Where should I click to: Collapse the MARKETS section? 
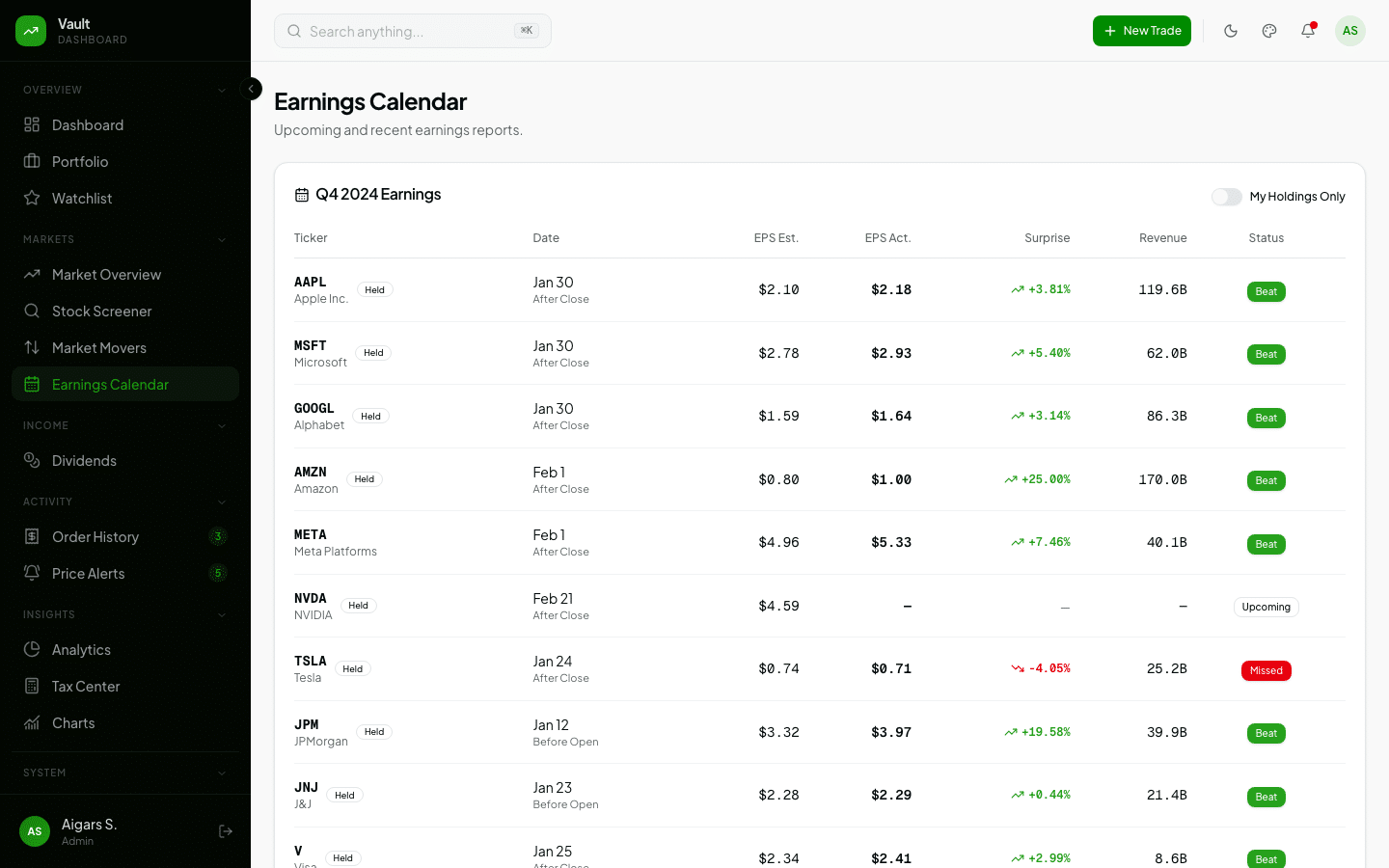click(x=222, y=239)
